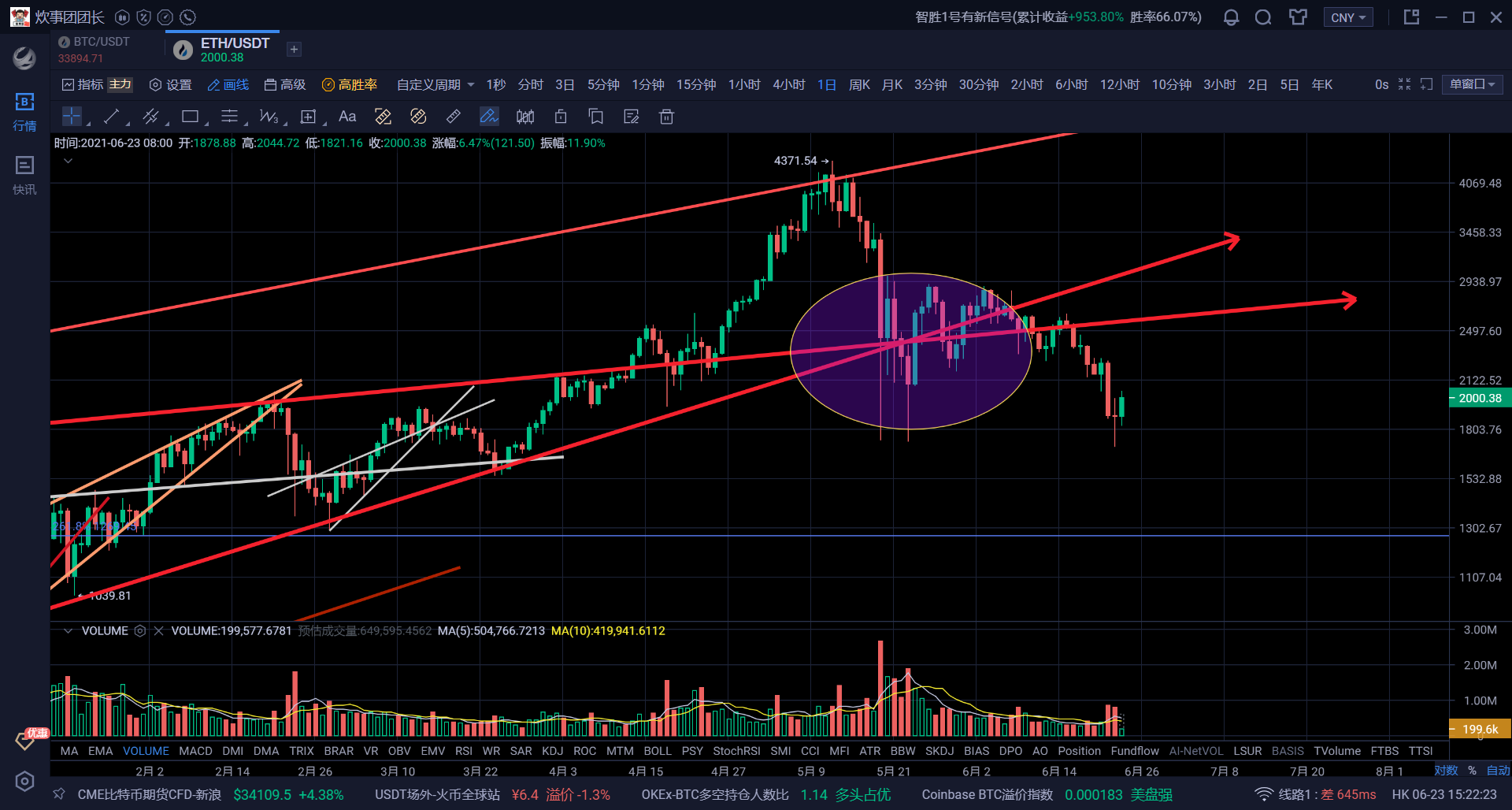Click the Coinbase BTC溢价指数 ticker
The image size is (1512, 810).
click(x=1047, y=794)
